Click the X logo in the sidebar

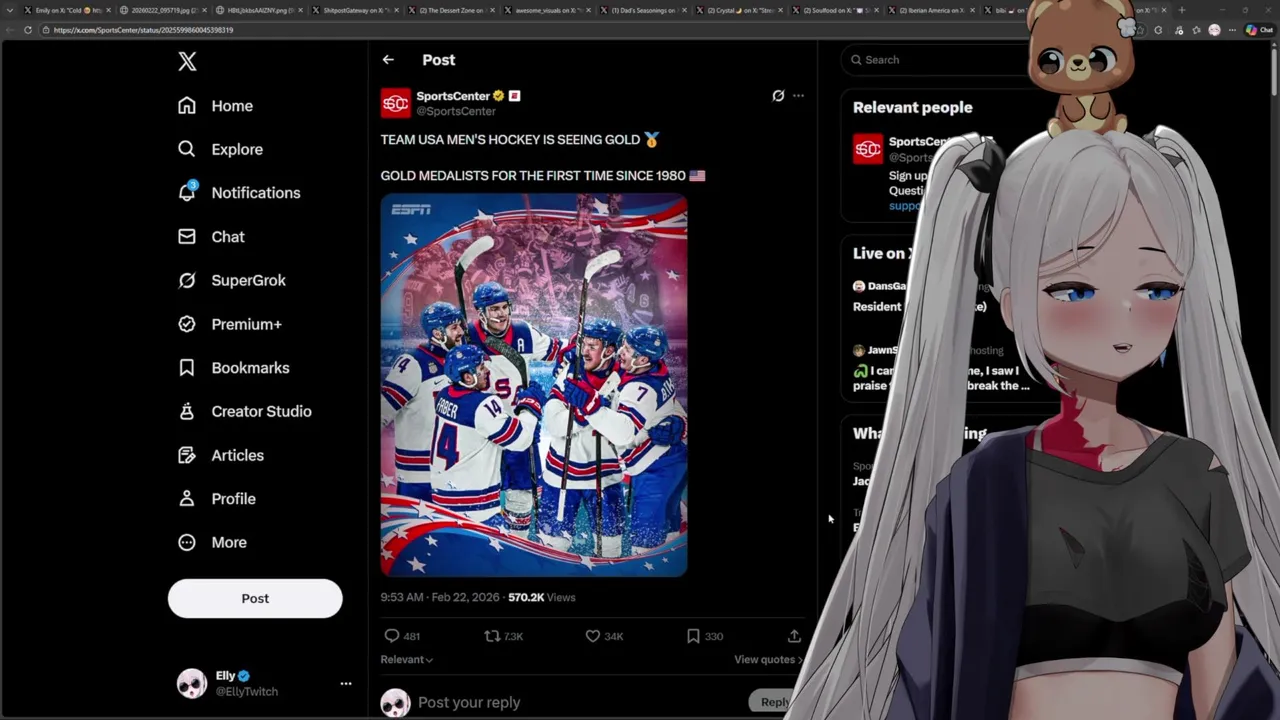click(x=187, y=62)
